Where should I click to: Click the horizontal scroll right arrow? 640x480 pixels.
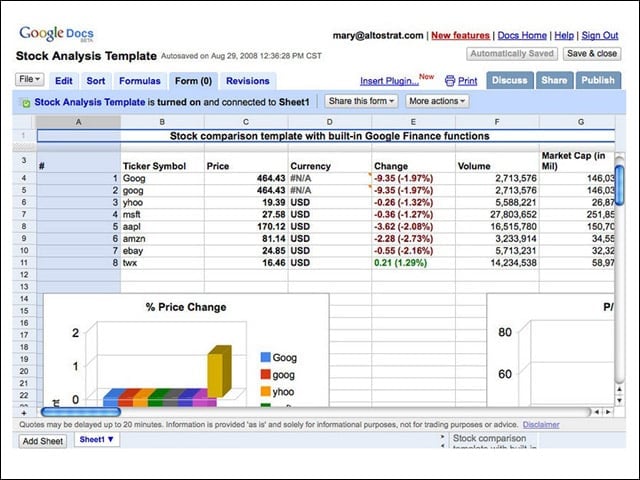[x=608, y=412]
